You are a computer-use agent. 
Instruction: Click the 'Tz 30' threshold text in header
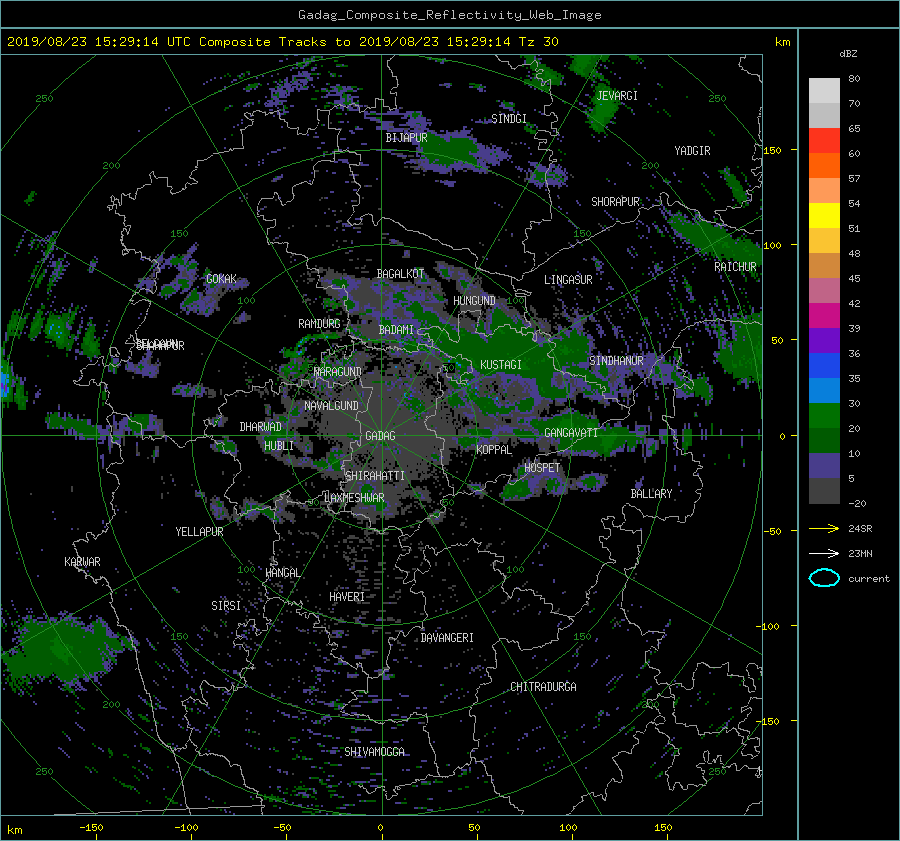coord(538,42)
